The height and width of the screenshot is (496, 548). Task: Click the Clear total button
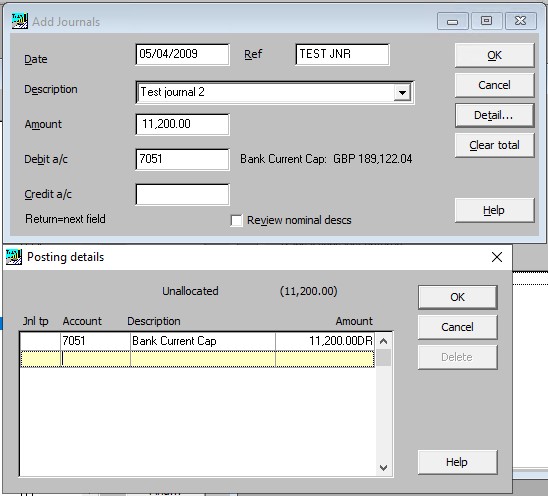pyautogui.click(x=494, y=145)
